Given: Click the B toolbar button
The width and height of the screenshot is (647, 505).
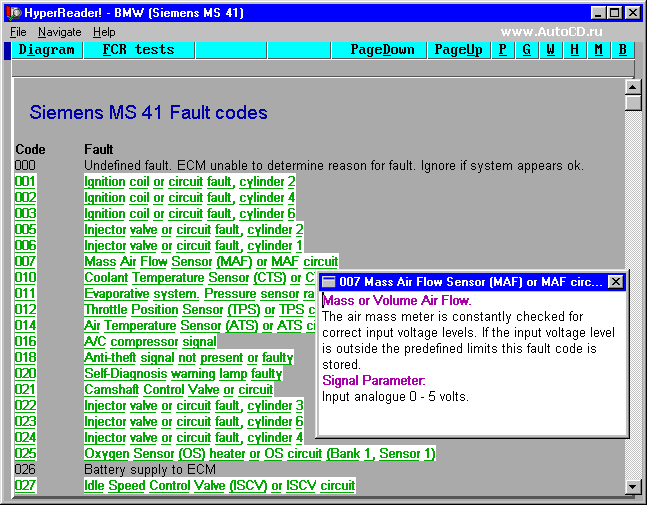Looking at the screenshot, I should pyautogui.click(x=623, y=50).
